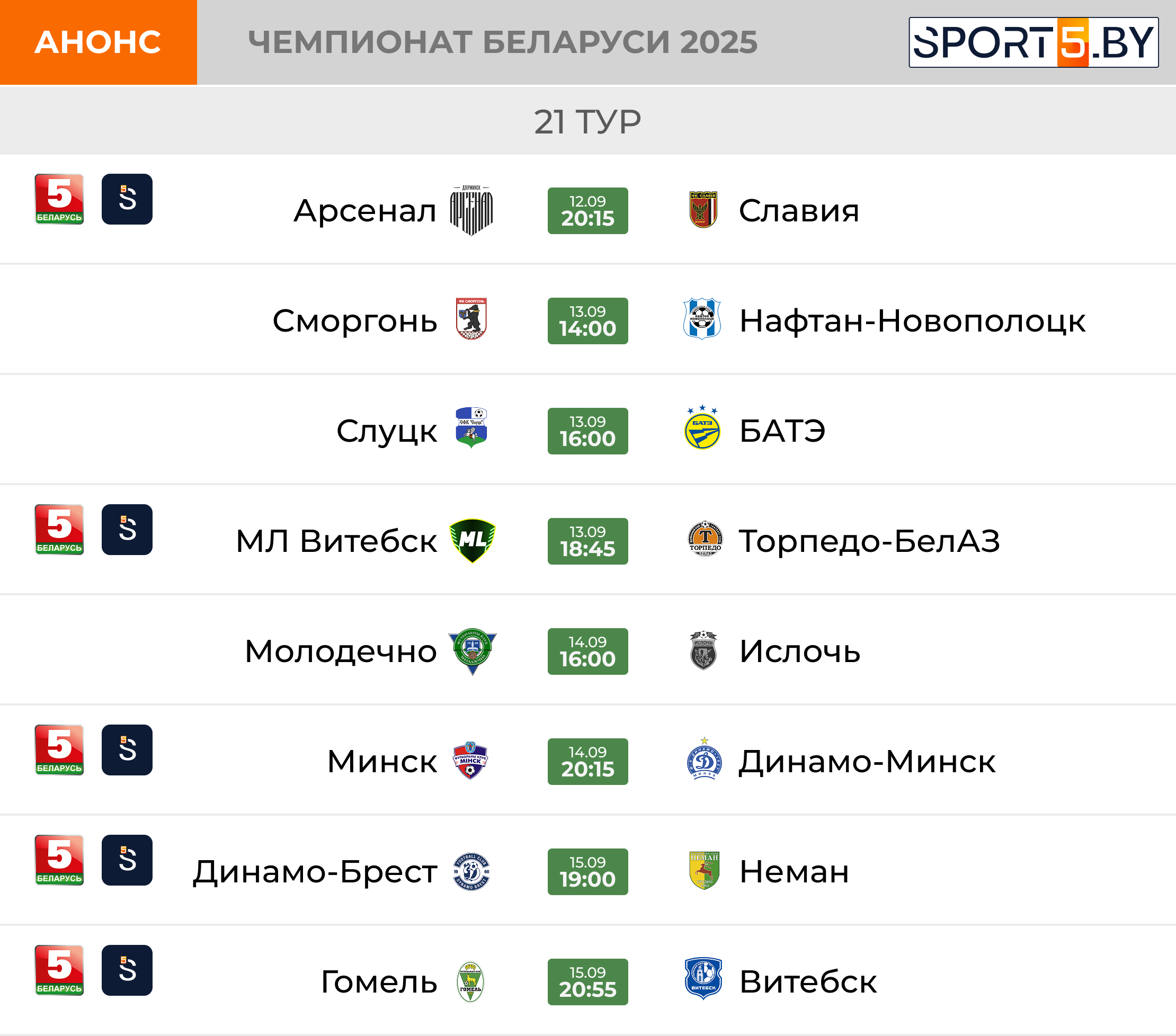Select the 21 ТУР header
The width and height of the screenshot is (1176, 1036).
pyautogui.click(x=587, y=121)
